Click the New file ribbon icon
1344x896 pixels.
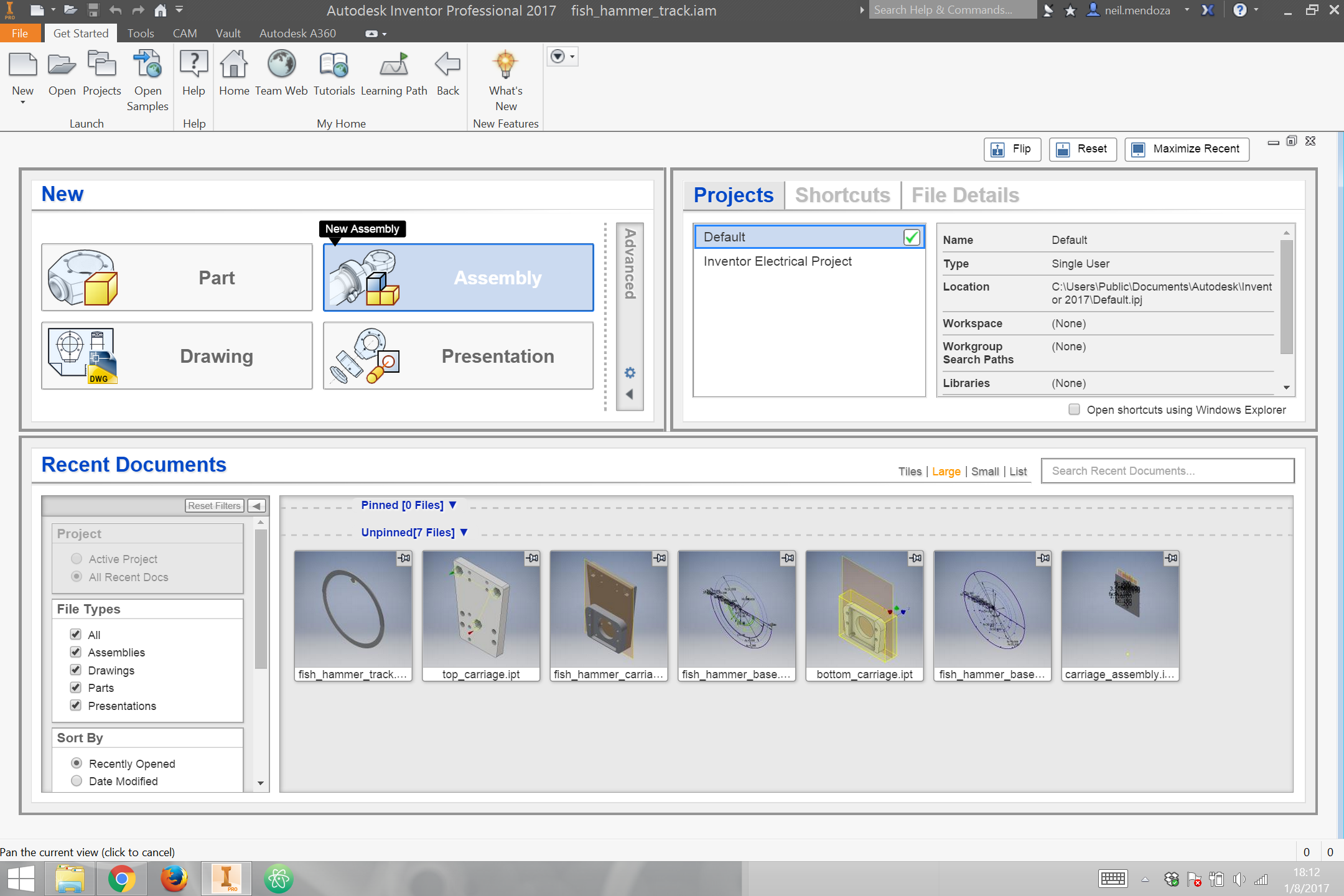tap(23, 65)
